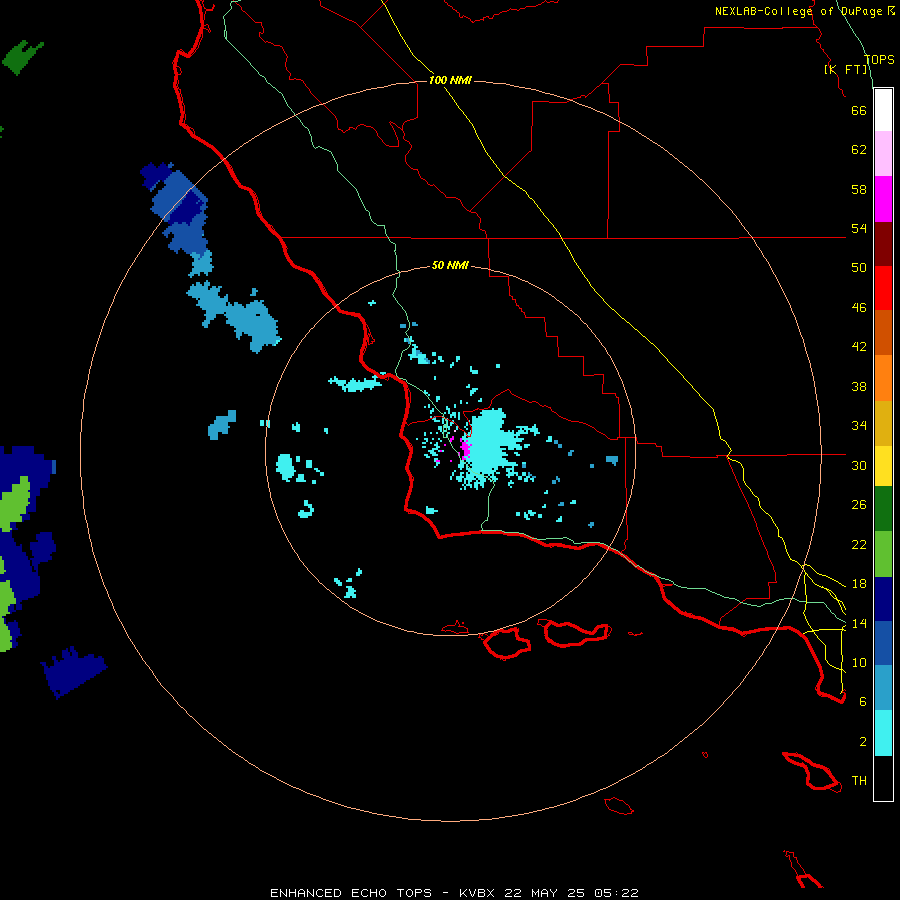
Task: Click the 'ENHANCED ECHO TOPS' product title
Action: 351,893
